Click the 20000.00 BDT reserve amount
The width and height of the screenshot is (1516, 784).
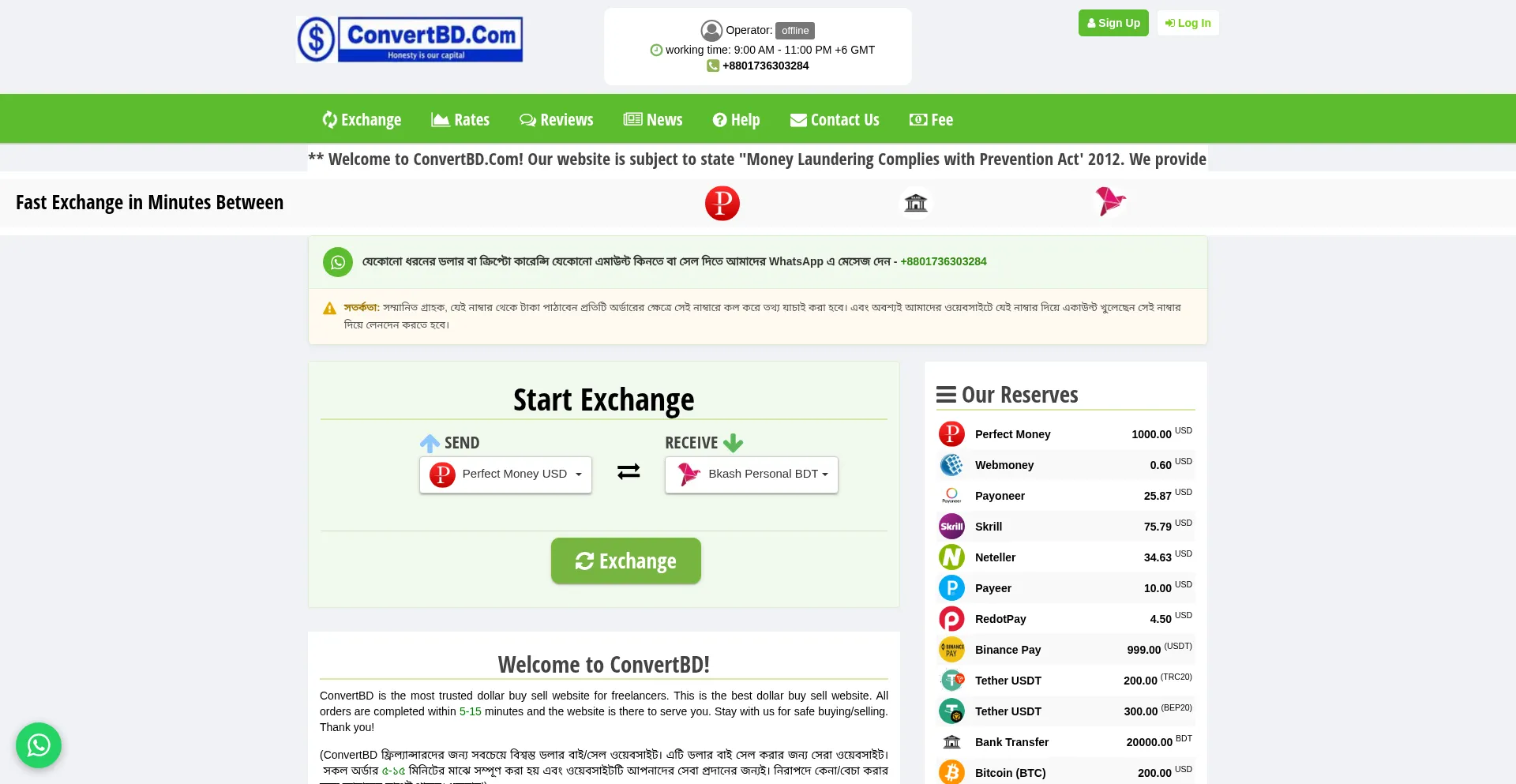point(1159,741)
